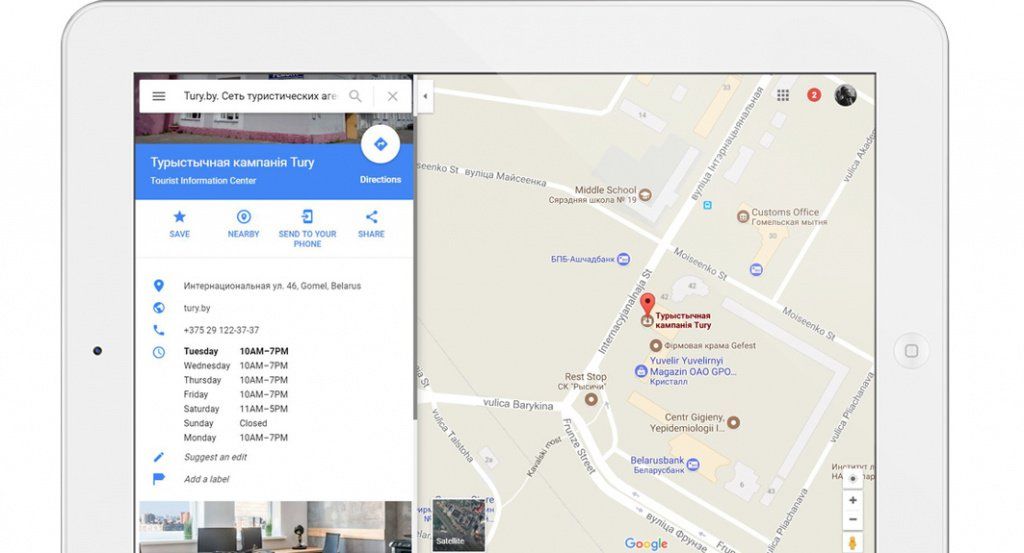Clear the search with the X icon
Screen dimensions: 1024x553
392,96
